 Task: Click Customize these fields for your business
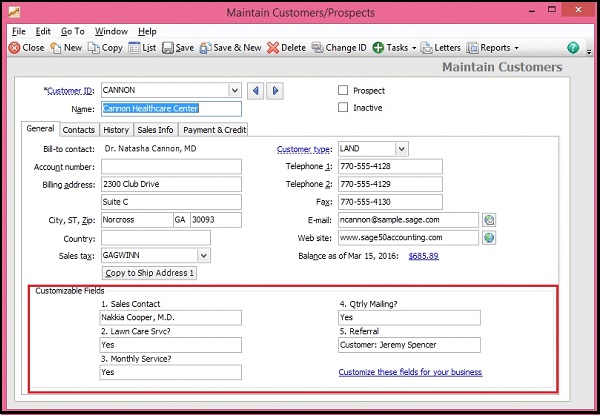(x=411, y=372)
